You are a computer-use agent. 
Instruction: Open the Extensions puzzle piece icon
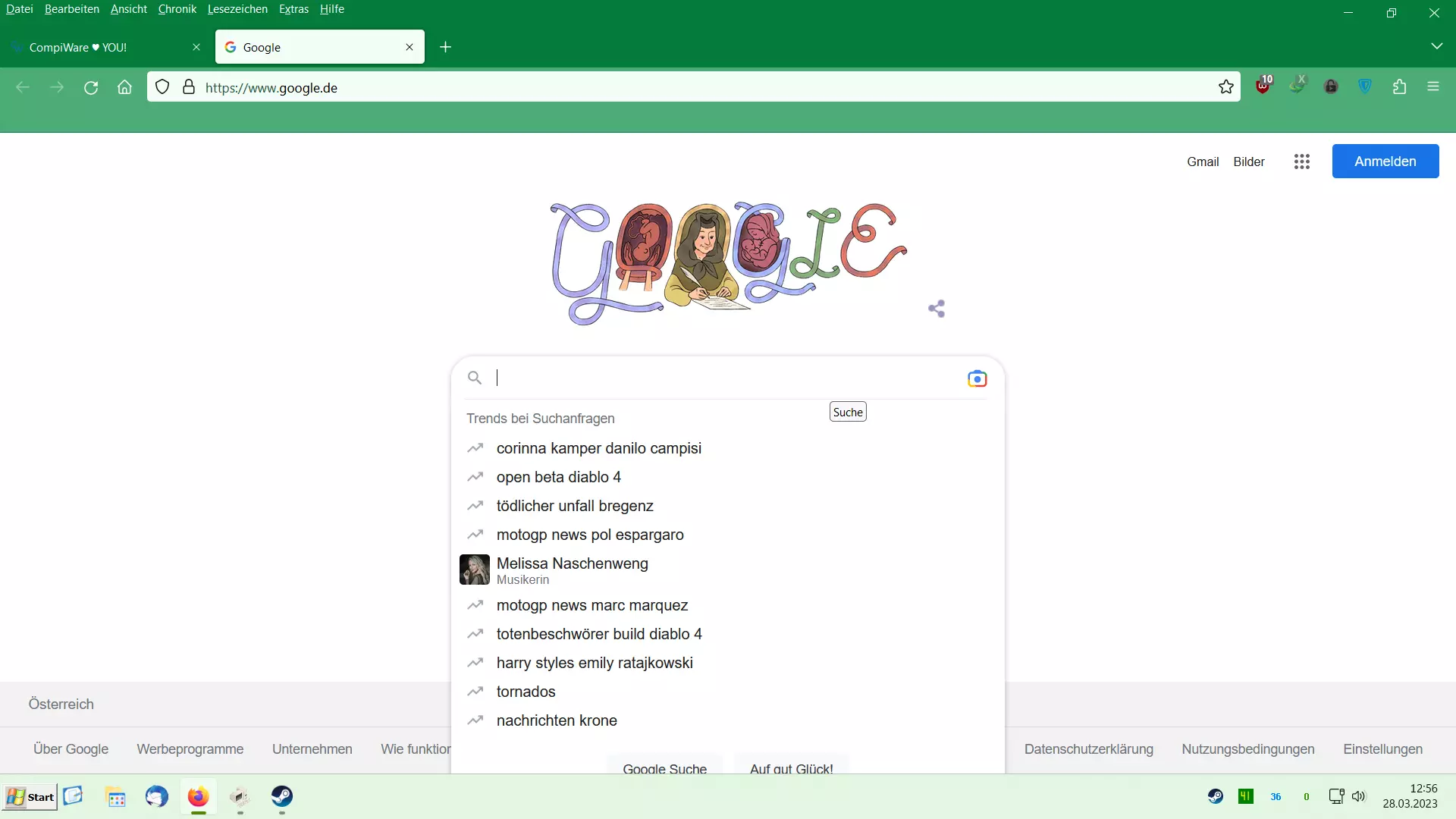coord(1399,87)
